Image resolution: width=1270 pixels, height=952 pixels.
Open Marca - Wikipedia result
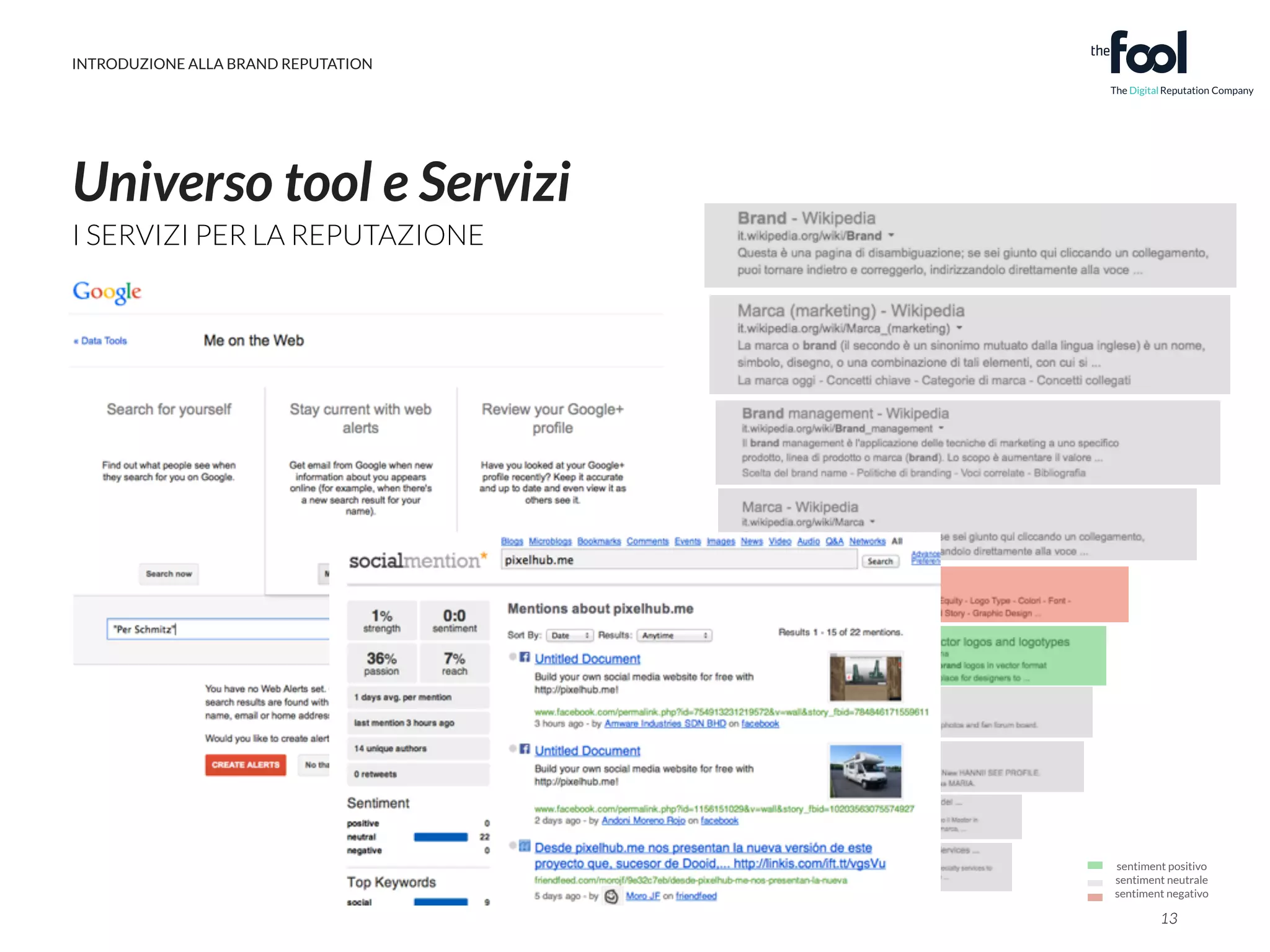pos(800,507)
